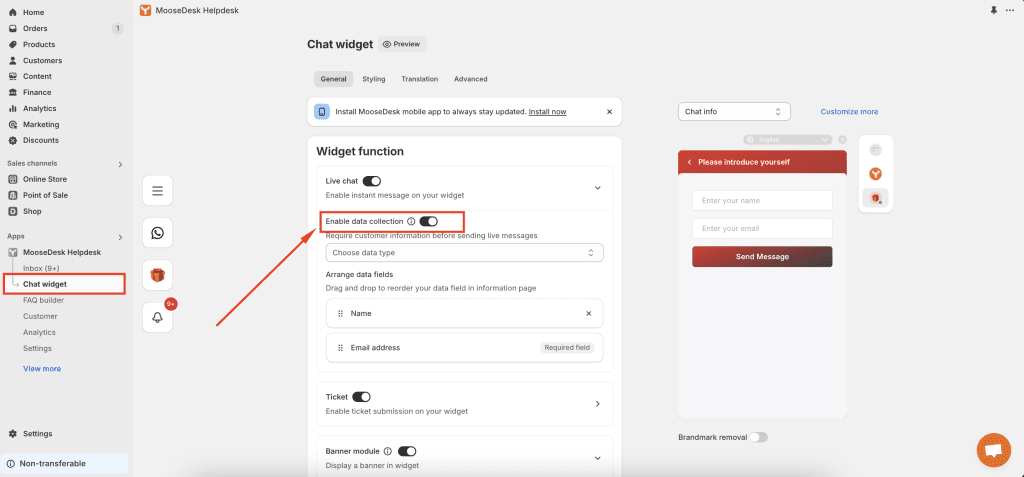Open Inbox (9+) under MooseDesk Helpdesk
Viewport: 1024px width, 477px height.
click(x=41, y=269)
